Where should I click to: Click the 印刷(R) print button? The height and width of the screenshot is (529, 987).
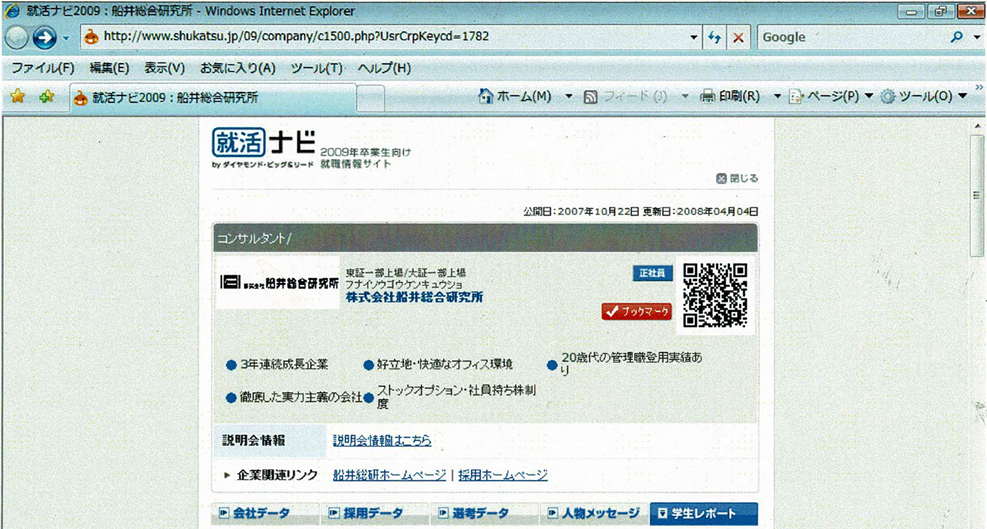(730, 96)
